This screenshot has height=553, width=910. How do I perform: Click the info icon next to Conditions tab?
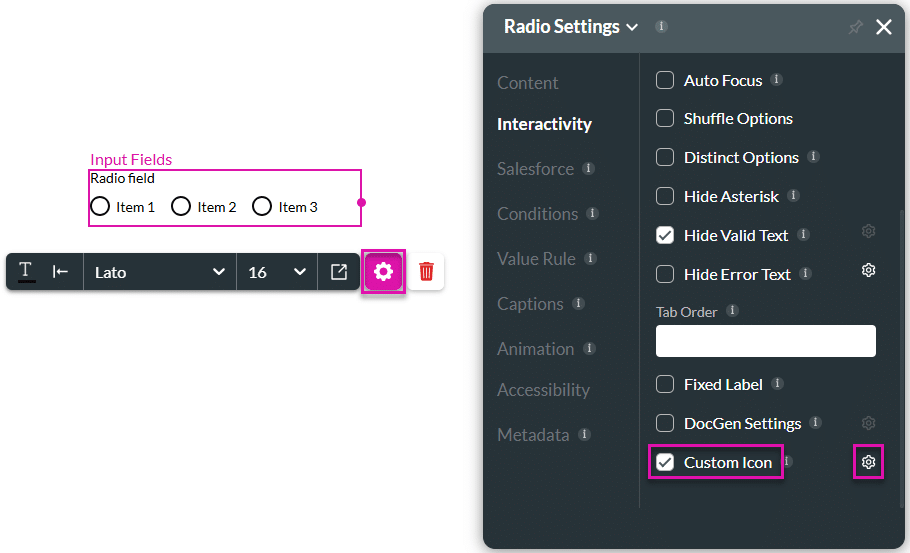tap(592, 213)
